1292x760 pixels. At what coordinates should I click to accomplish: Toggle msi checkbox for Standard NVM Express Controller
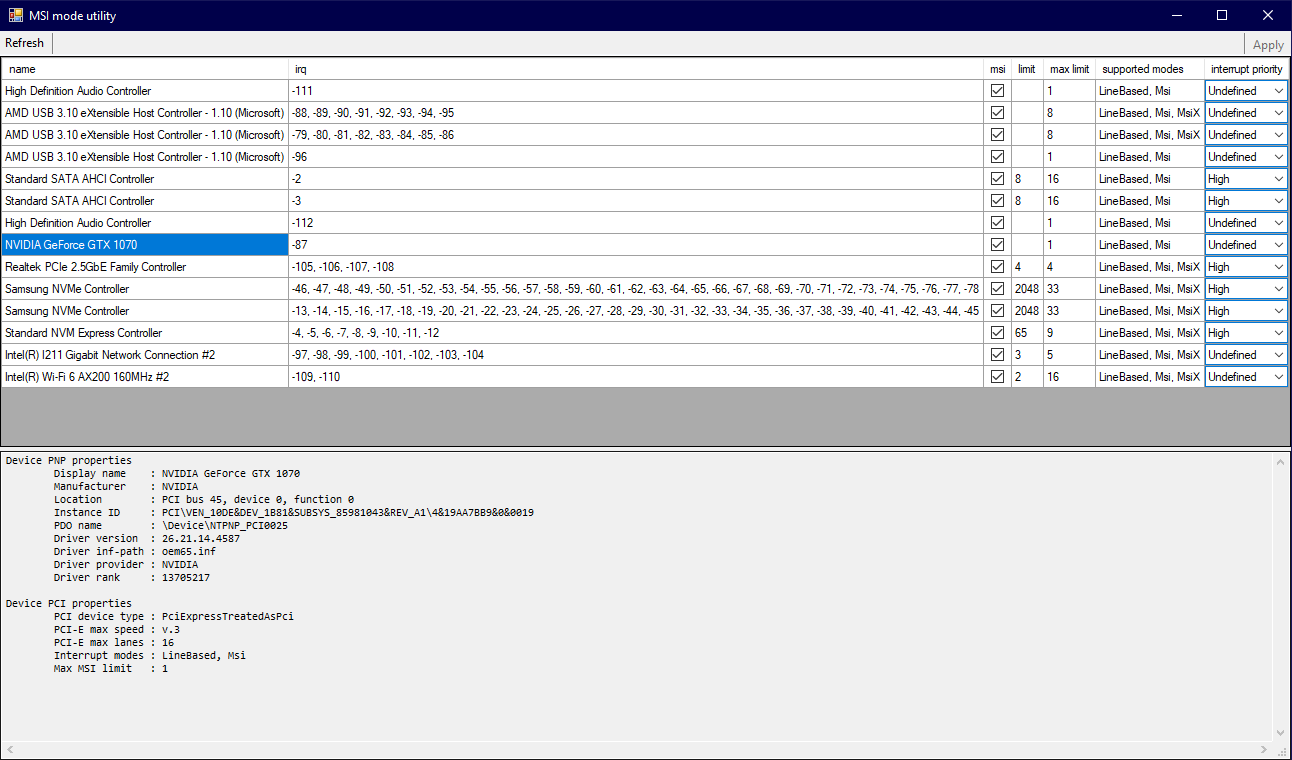[997, 333]
